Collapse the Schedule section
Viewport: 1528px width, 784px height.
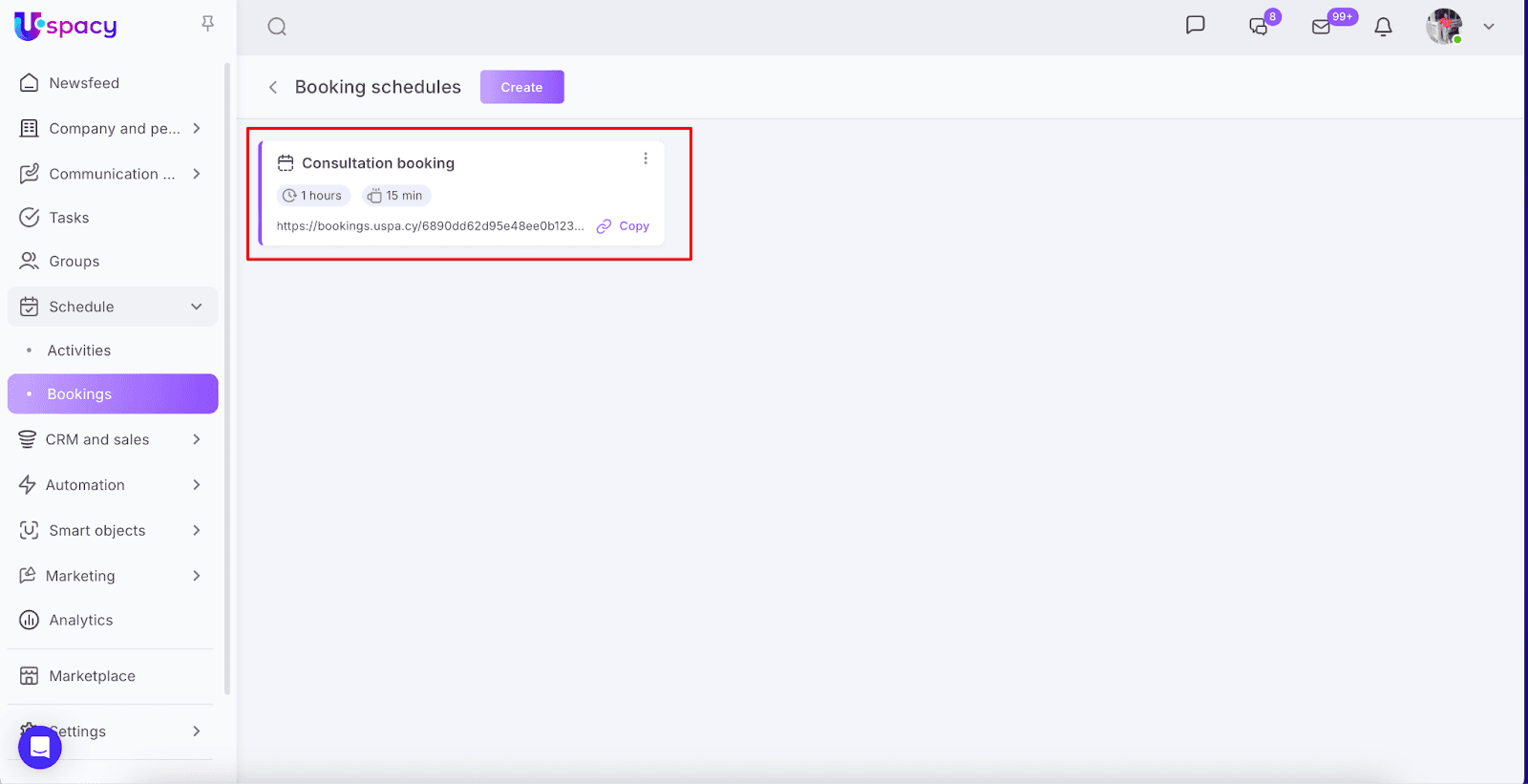pos(196,307)
